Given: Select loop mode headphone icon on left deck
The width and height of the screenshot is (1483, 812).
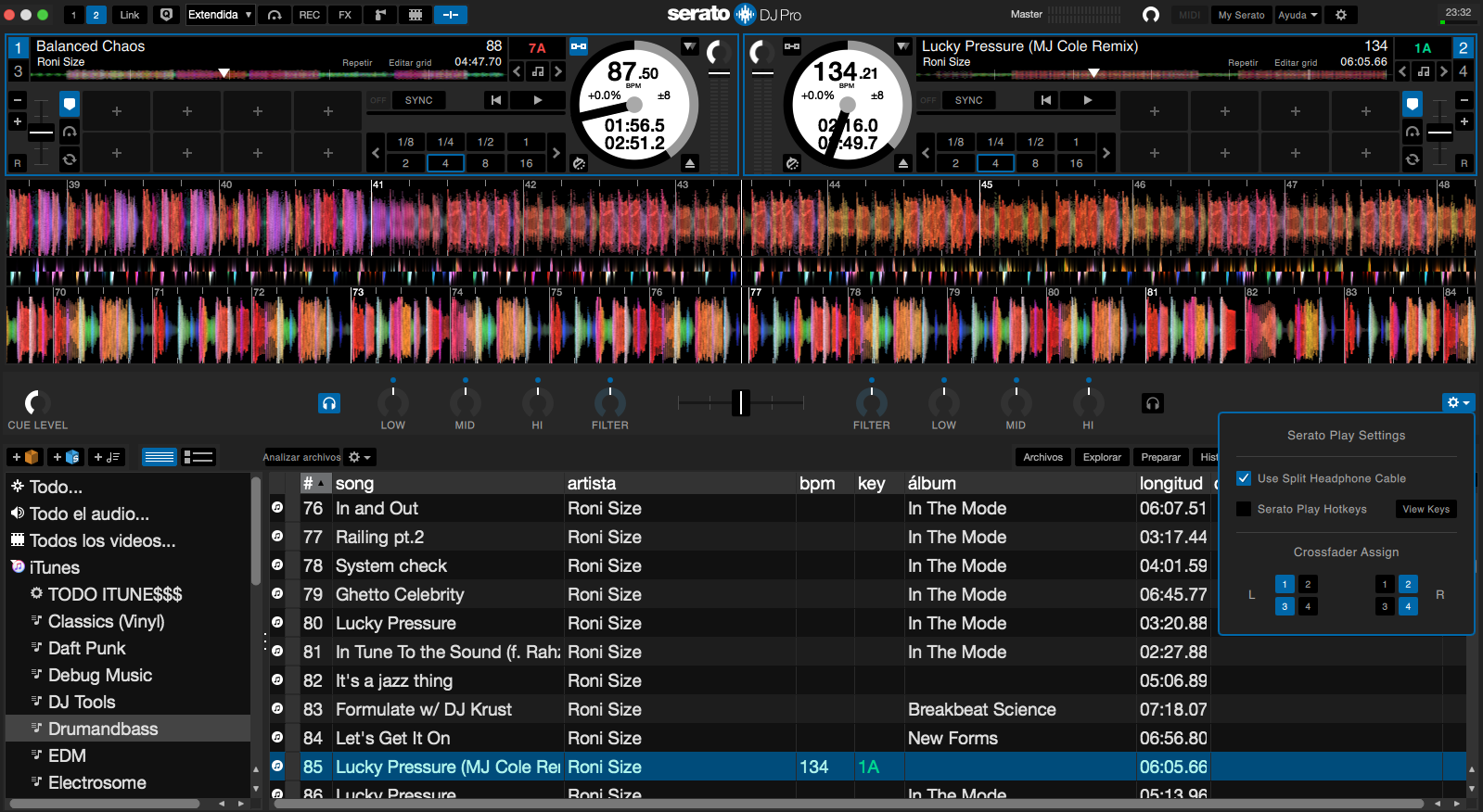Looking at the screenshot, I should (70, 132).
